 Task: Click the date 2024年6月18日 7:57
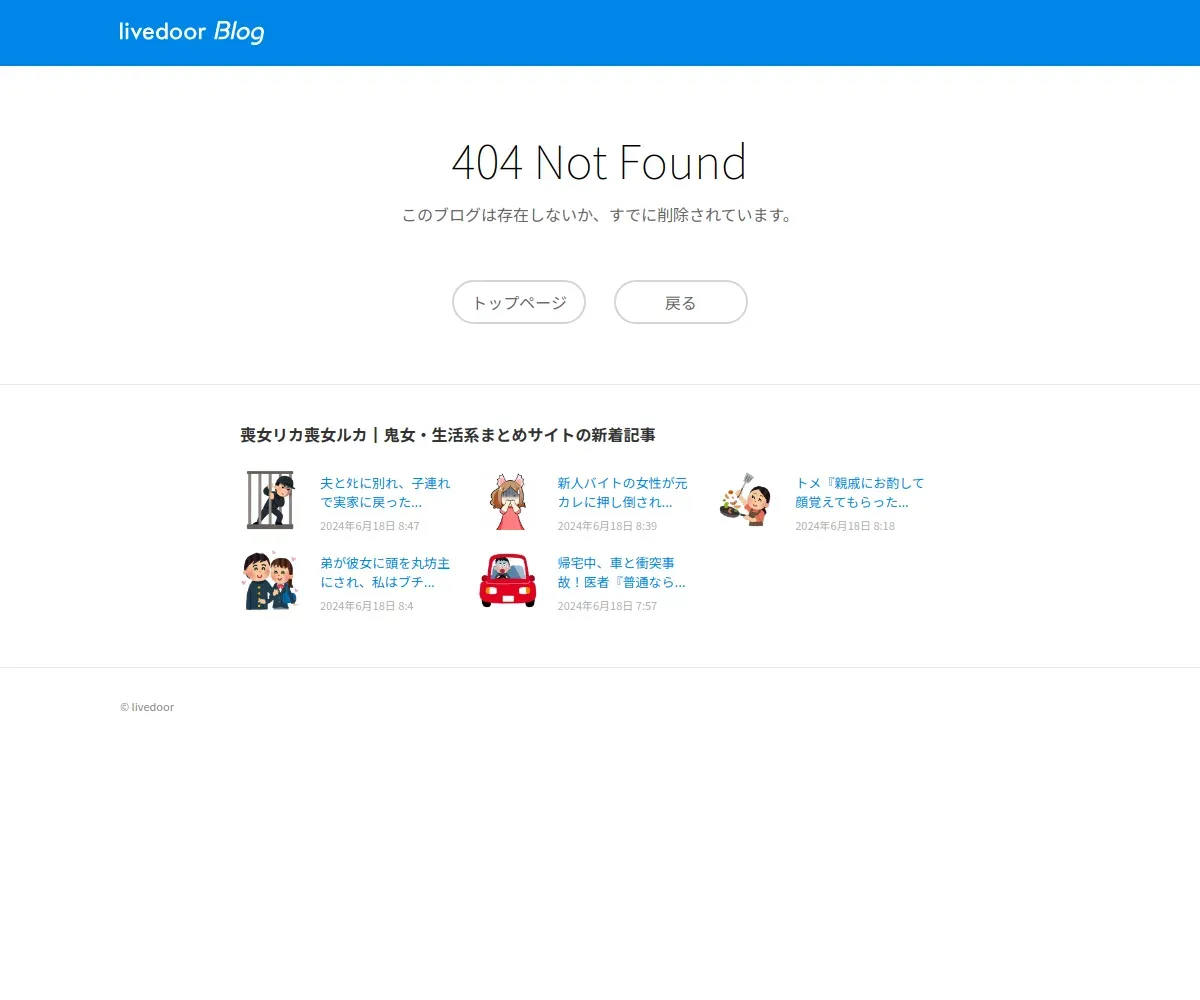pos(607,606)
